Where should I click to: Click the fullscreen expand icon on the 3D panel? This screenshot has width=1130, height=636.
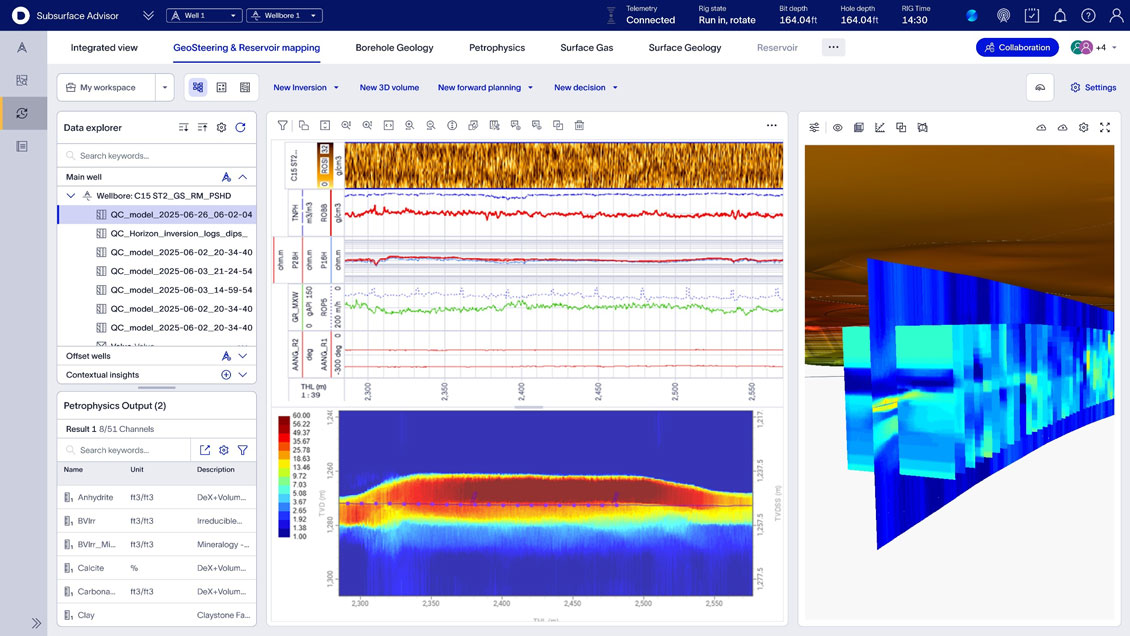(1105, 127)
